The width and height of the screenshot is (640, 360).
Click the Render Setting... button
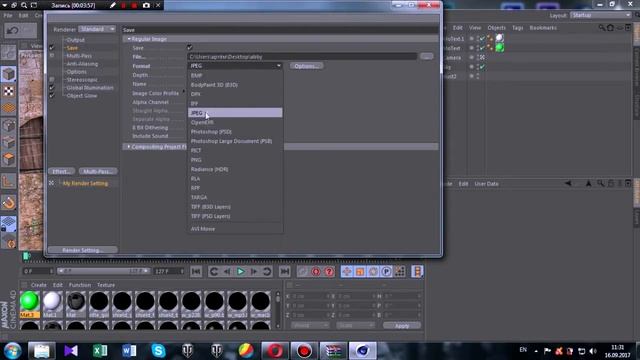coord(83,250)
